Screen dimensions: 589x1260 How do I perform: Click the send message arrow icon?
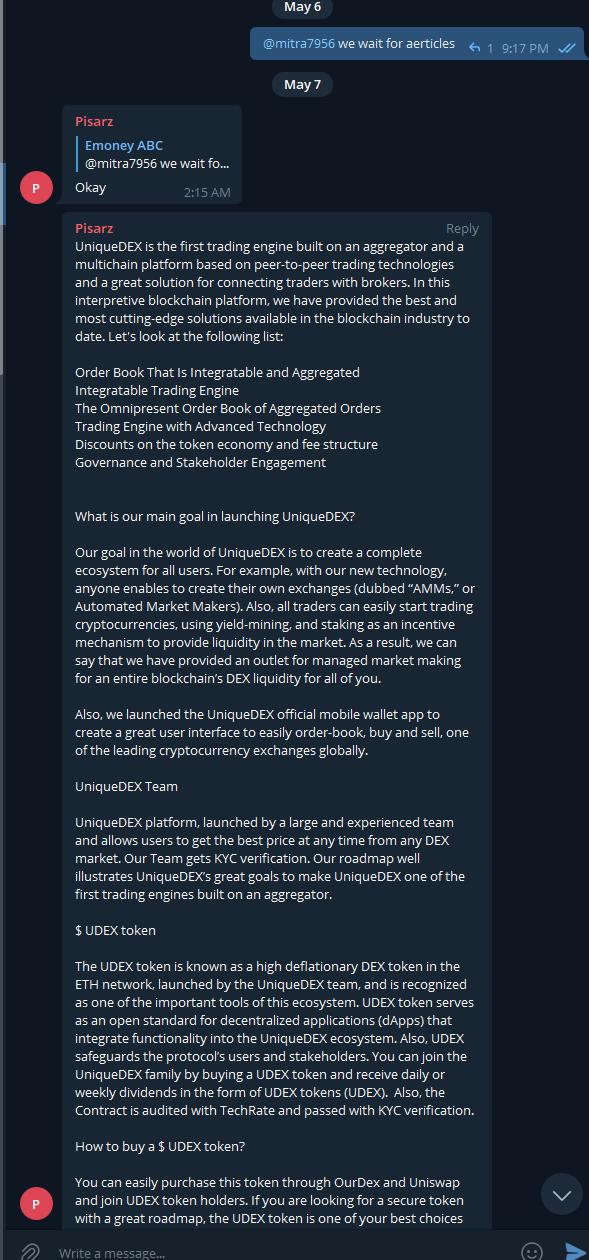tap(573, 1251)
